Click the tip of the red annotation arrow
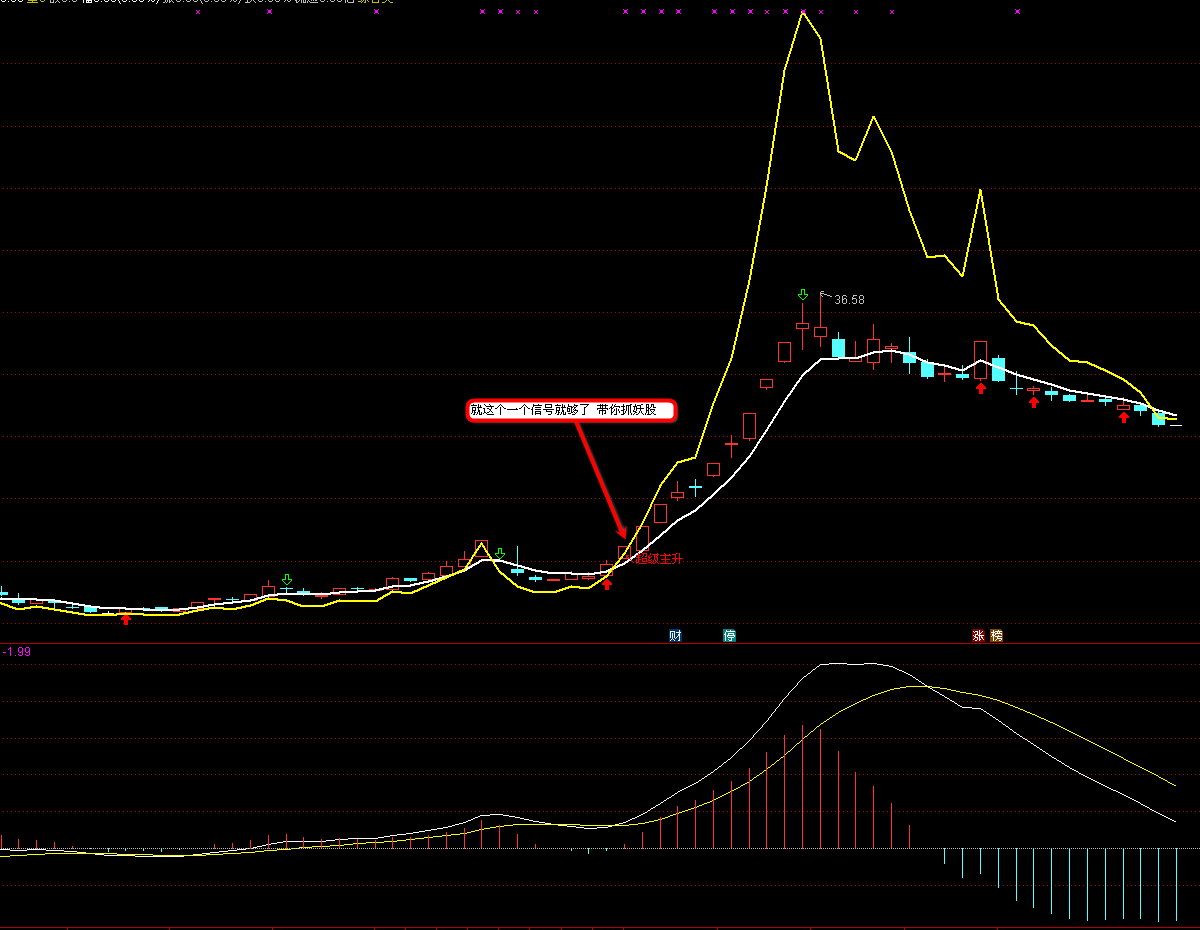 [x=624, y=540]
